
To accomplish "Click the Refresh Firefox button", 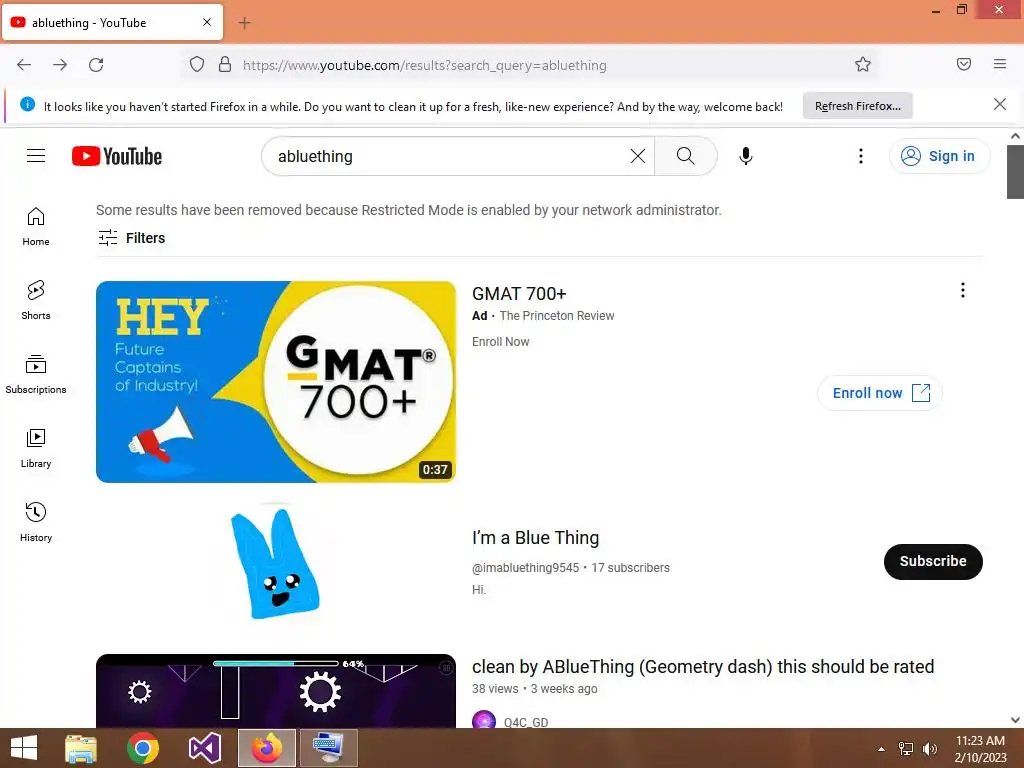I will point(857,106).
